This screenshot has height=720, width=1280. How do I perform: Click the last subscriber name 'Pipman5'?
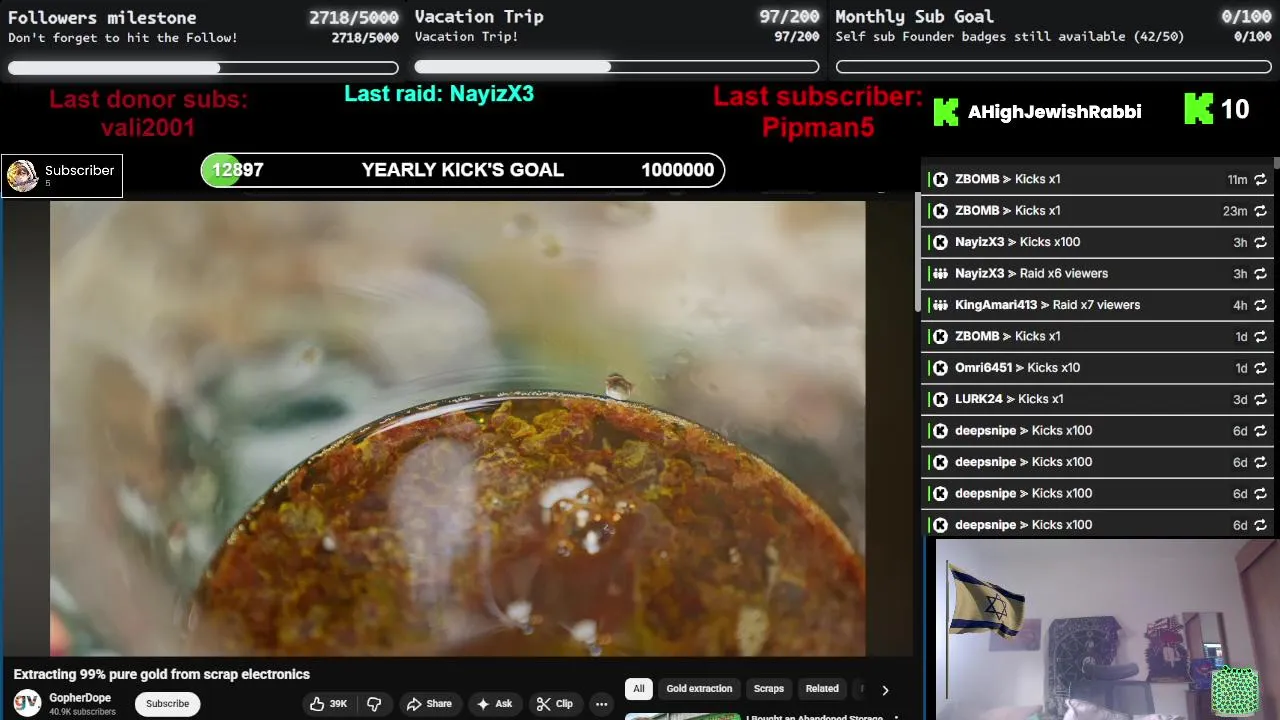(x=818, y=128)
